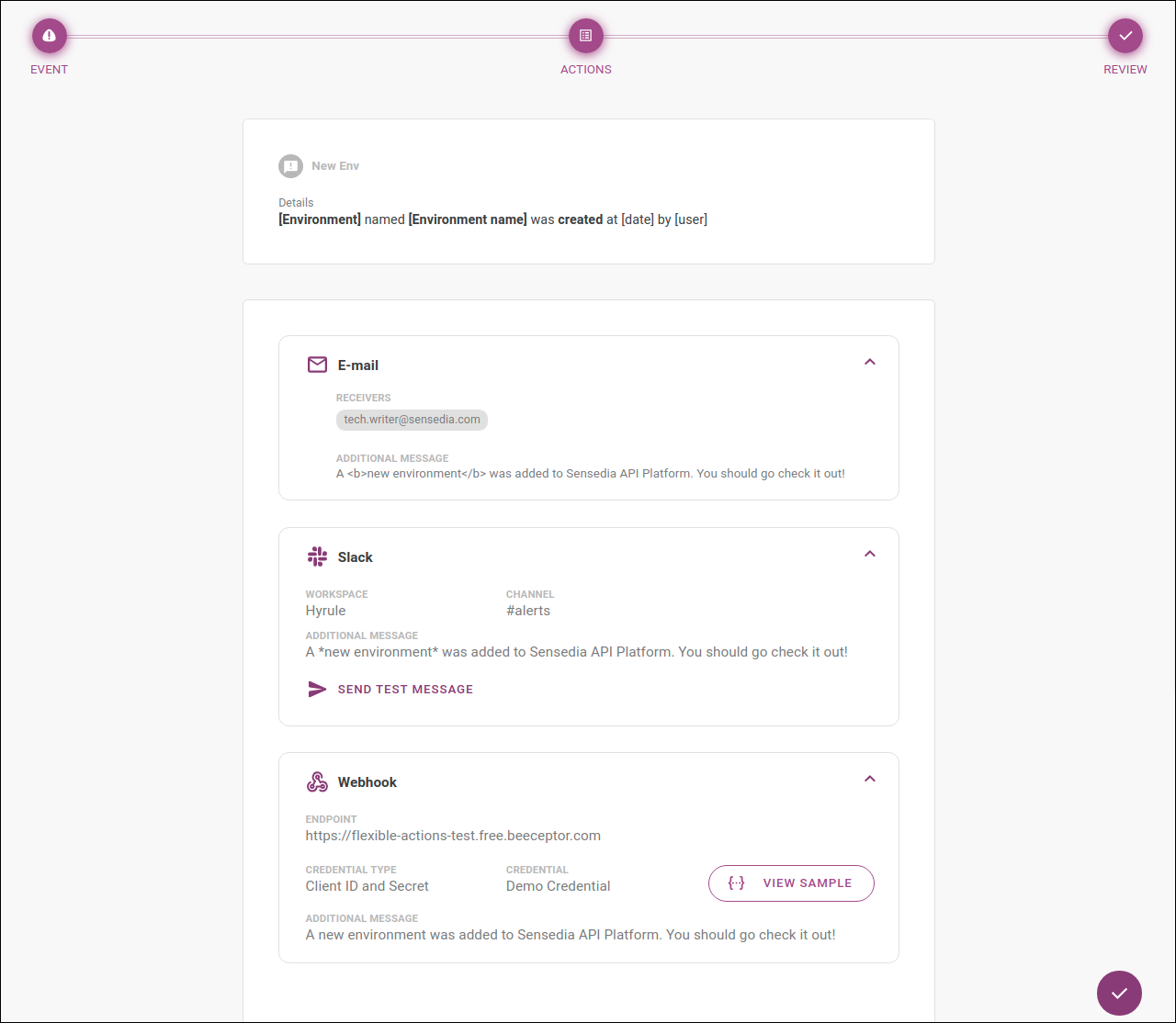This screenshot has width=1176, height=1023.
Task: Click the stepper progress line between Actions and Review
Action: coord(854,35)
